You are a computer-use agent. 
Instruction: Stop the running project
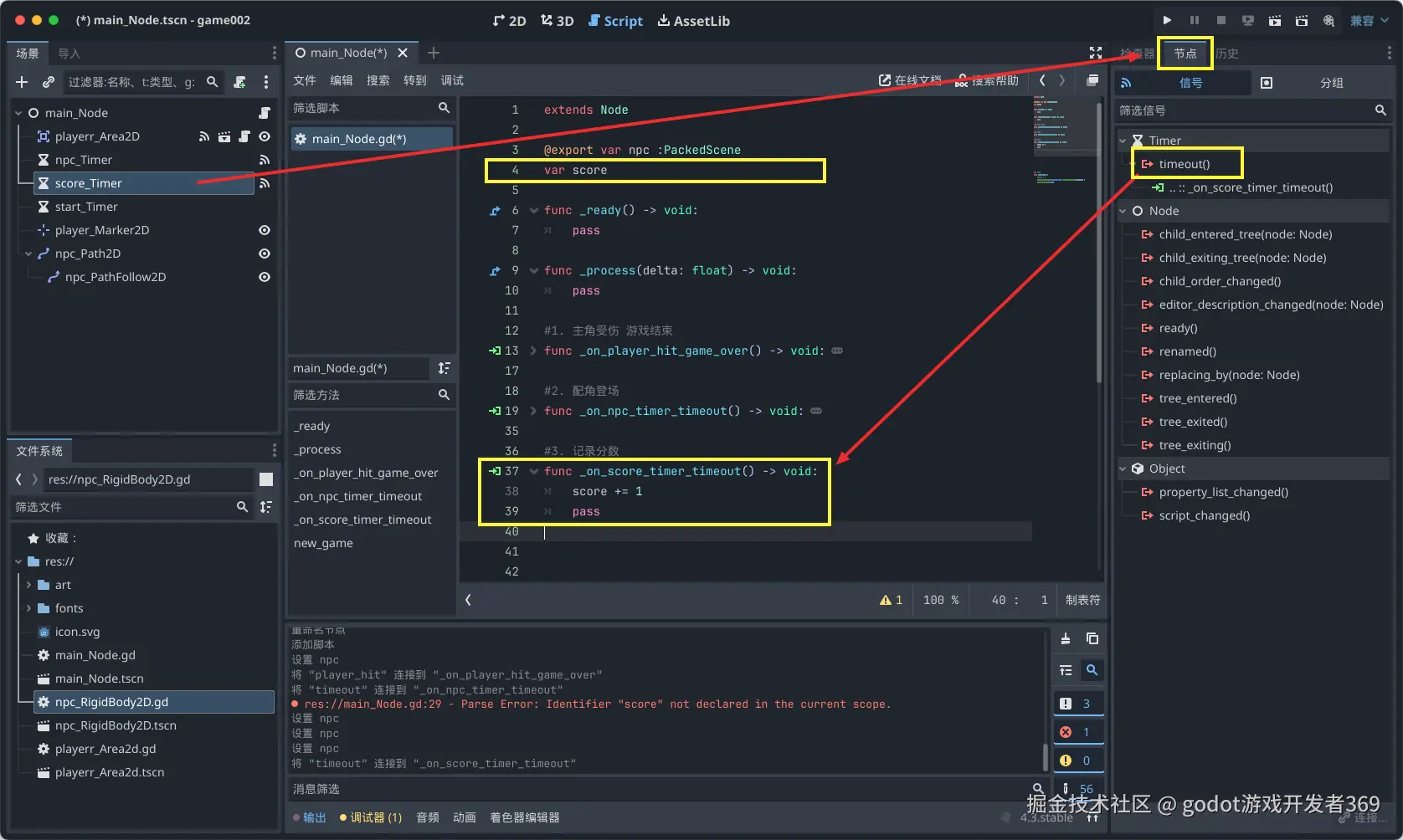coord(1221,20)
